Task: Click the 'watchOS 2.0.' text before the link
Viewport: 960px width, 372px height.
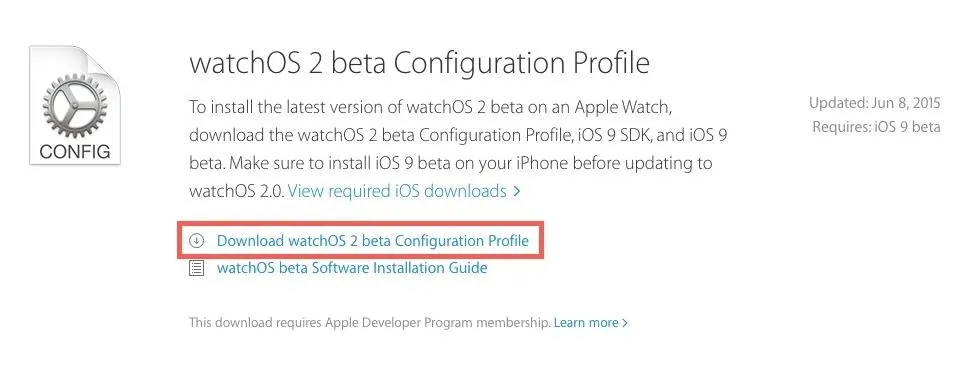Action: tap(236, 192)
